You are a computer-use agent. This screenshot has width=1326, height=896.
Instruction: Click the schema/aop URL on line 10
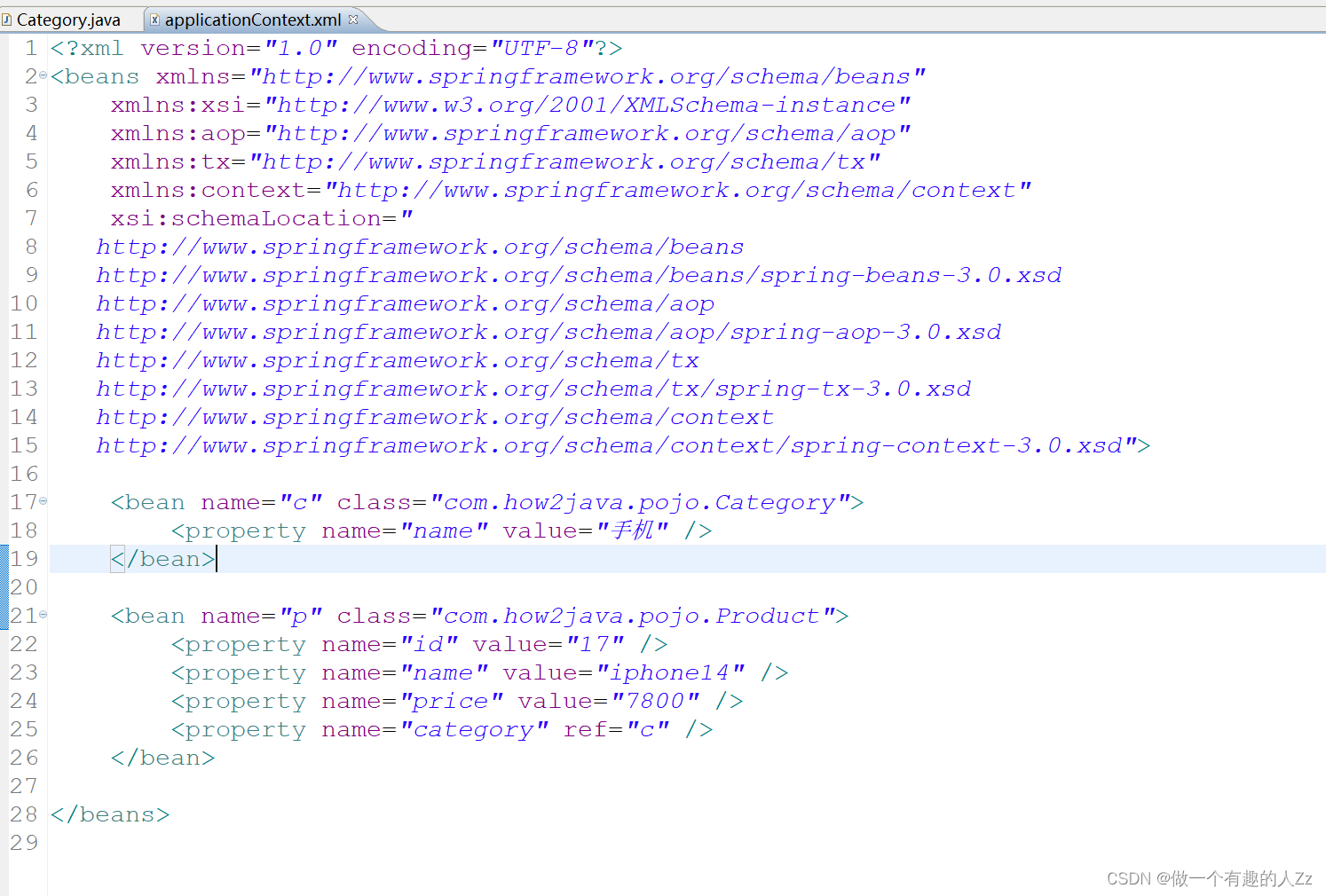coord(405,304)
